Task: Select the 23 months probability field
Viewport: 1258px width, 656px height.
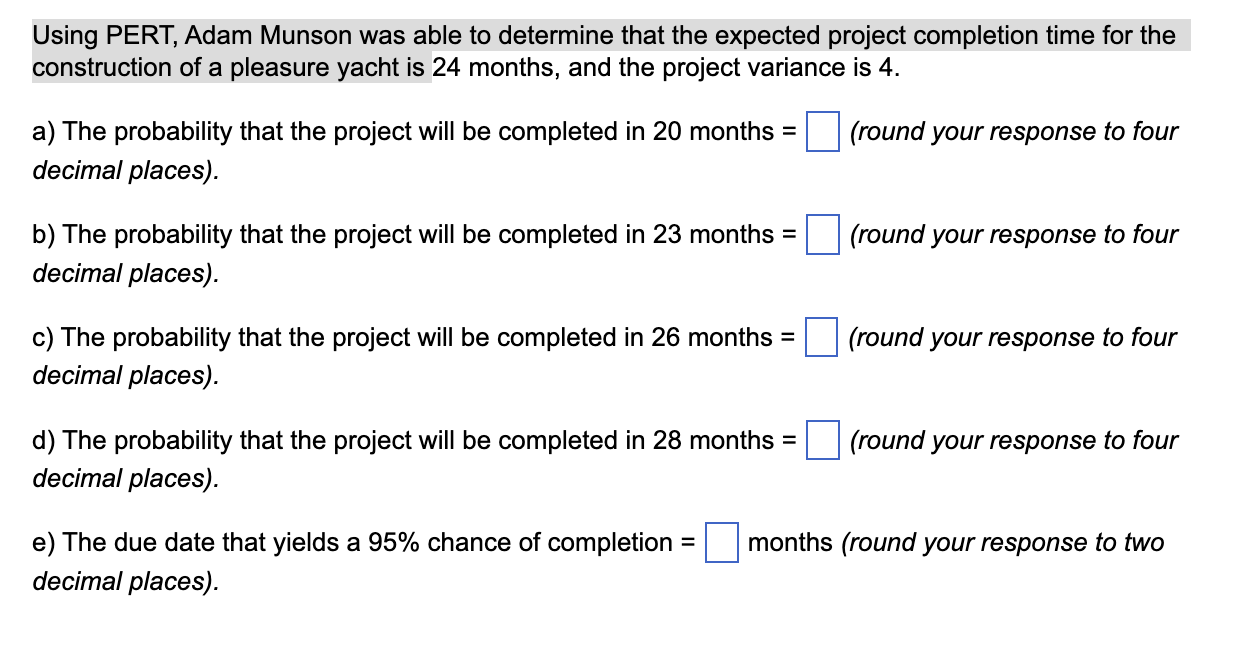Action: (821, 236)
